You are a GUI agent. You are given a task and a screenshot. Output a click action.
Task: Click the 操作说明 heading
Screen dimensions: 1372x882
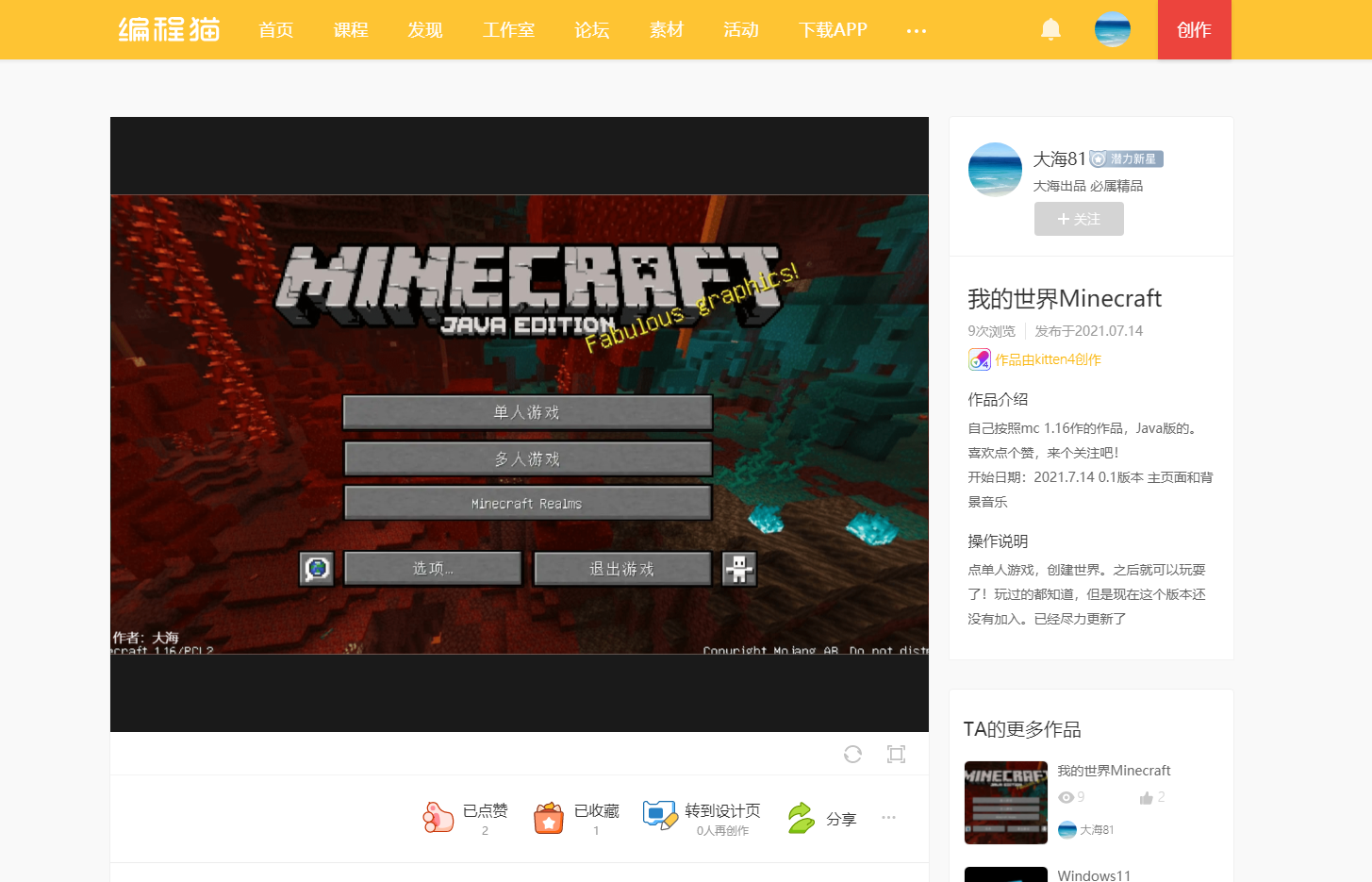(998, 541)
